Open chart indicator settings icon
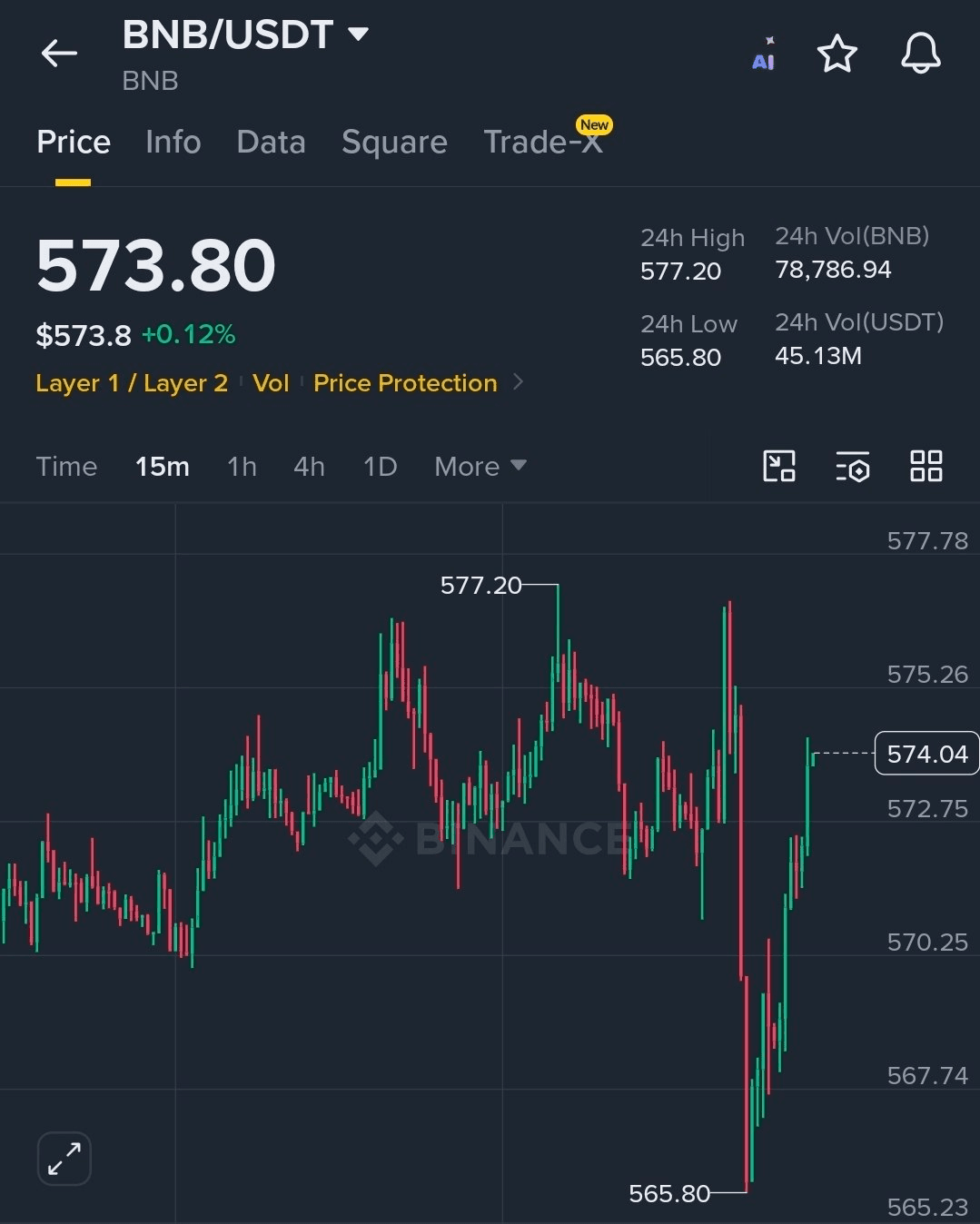 click(853, 466)
